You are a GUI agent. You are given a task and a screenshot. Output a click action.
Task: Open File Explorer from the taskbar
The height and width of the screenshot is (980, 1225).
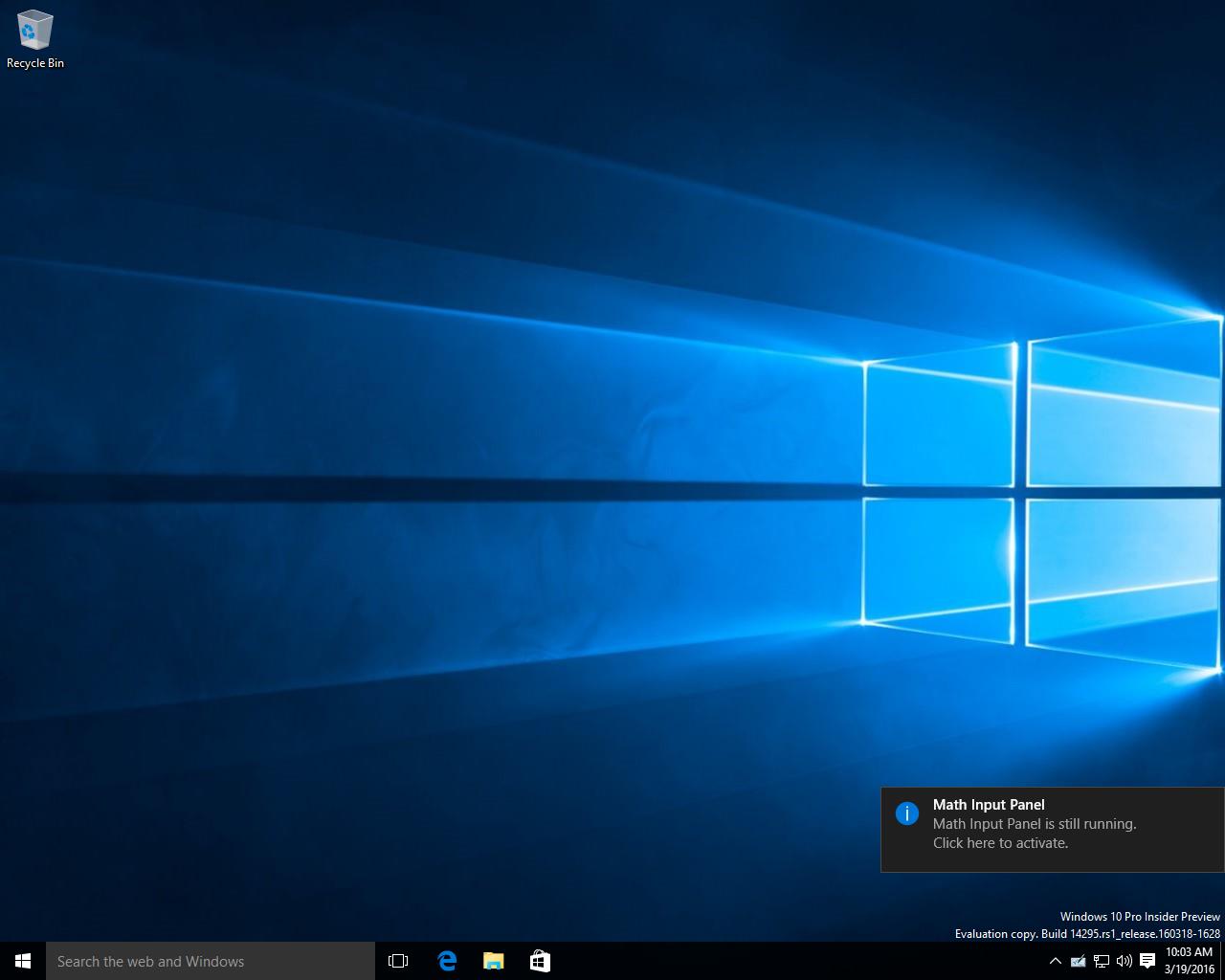(x=494, y=961)
